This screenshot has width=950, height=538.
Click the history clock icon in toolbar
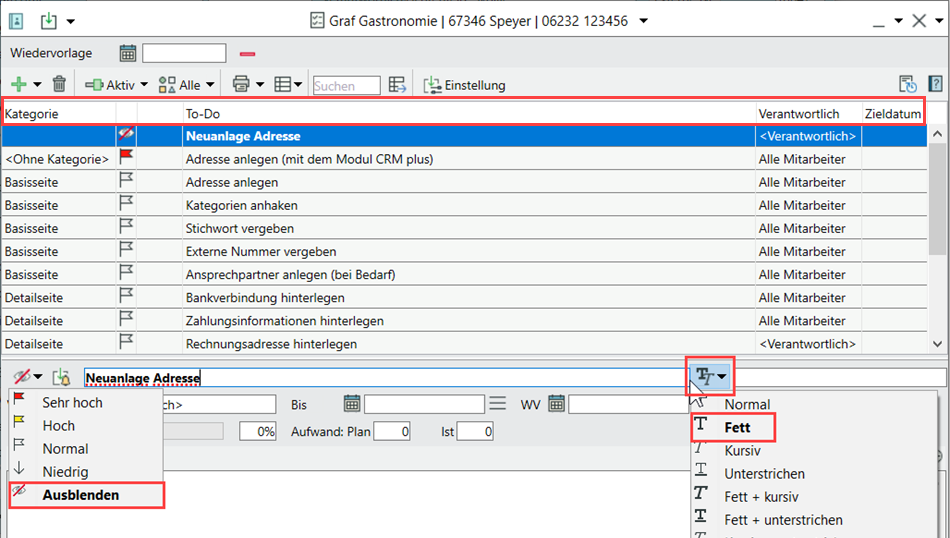point(908,85)
